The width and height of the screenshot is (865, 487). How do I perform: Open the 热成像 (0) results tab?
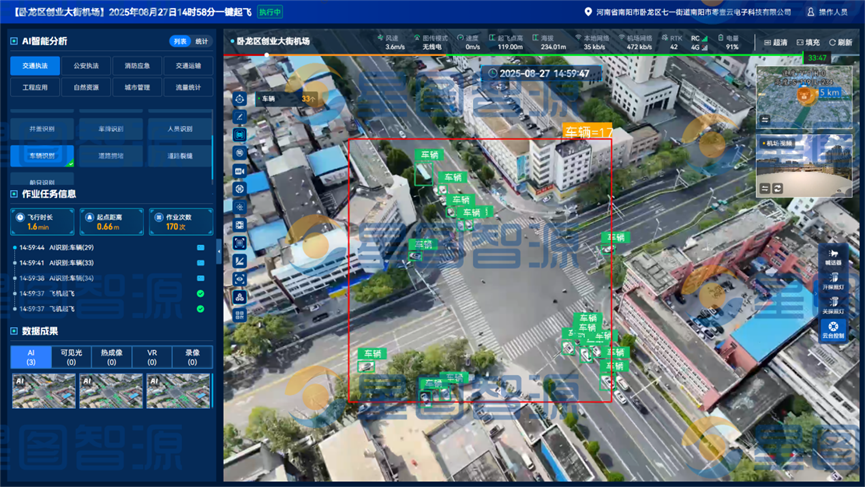[111, 357]
